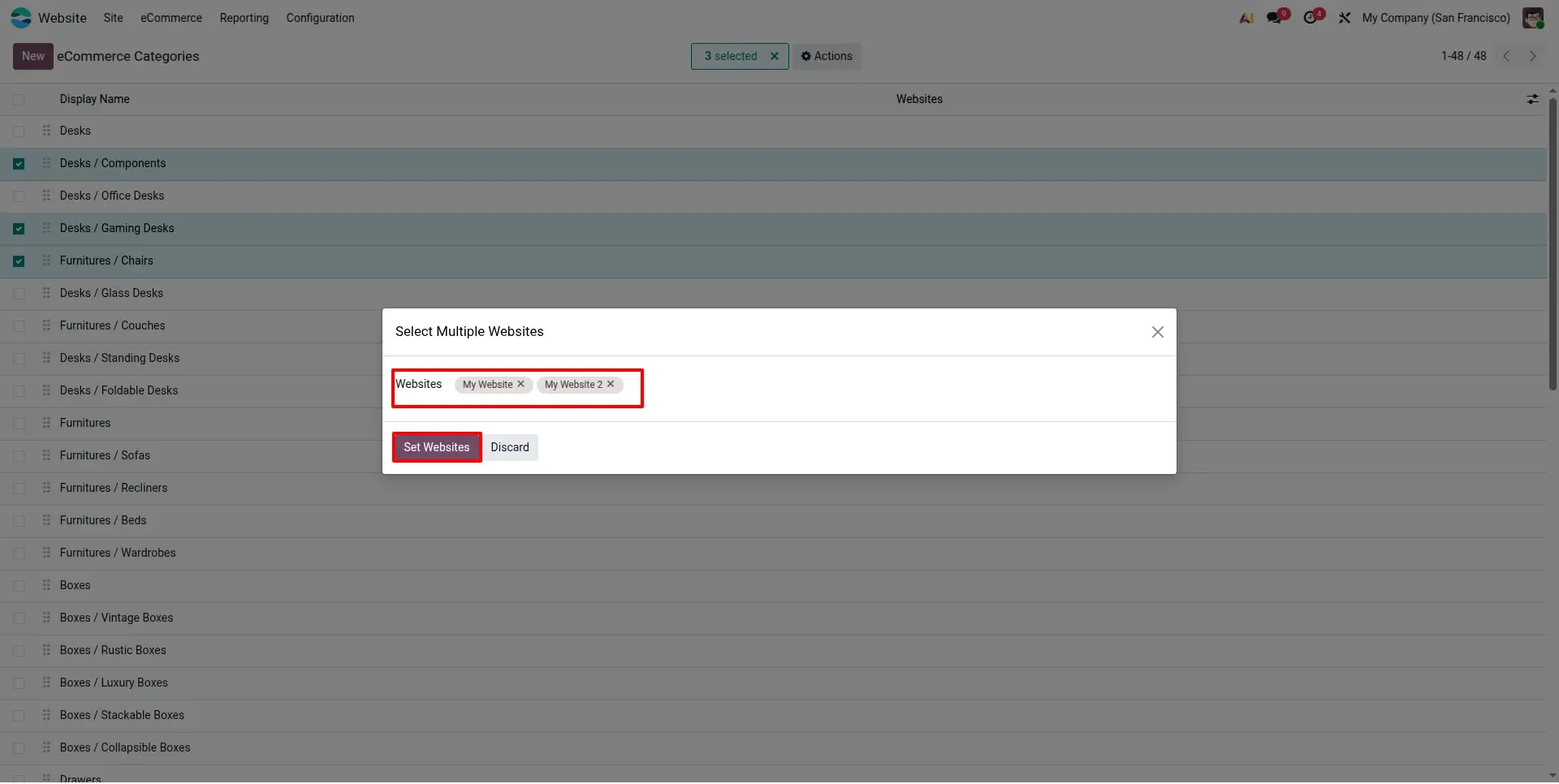The width and height of the screenshot is (1559, 784).
Task: Click the New button
Action: click(33, 56)
